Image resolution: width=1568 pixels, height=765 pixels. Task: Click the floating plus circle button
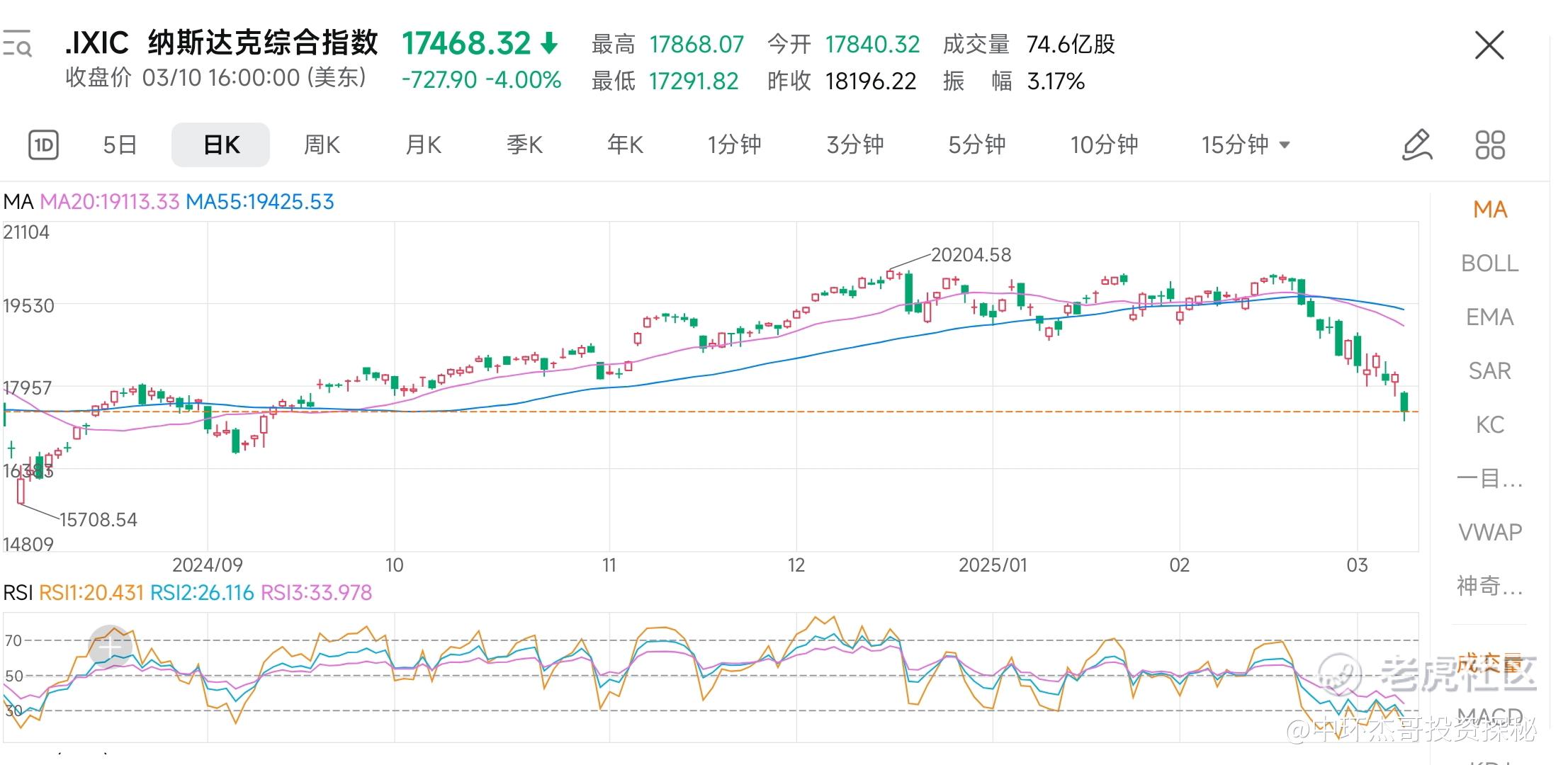point(110,646)
